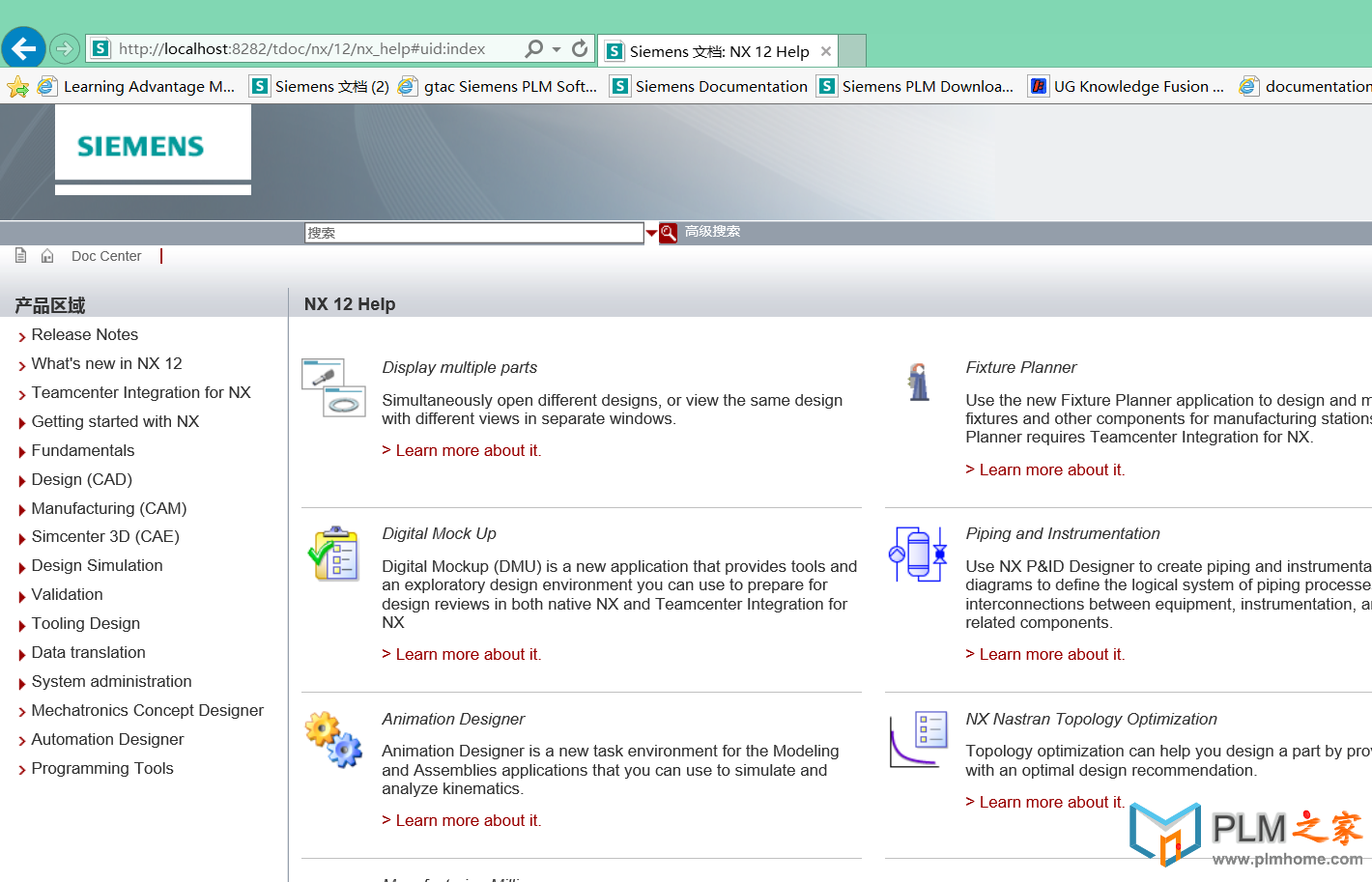1372x882 pixels.
Task: Click the favorites star icon
Action: pos(17,87)
